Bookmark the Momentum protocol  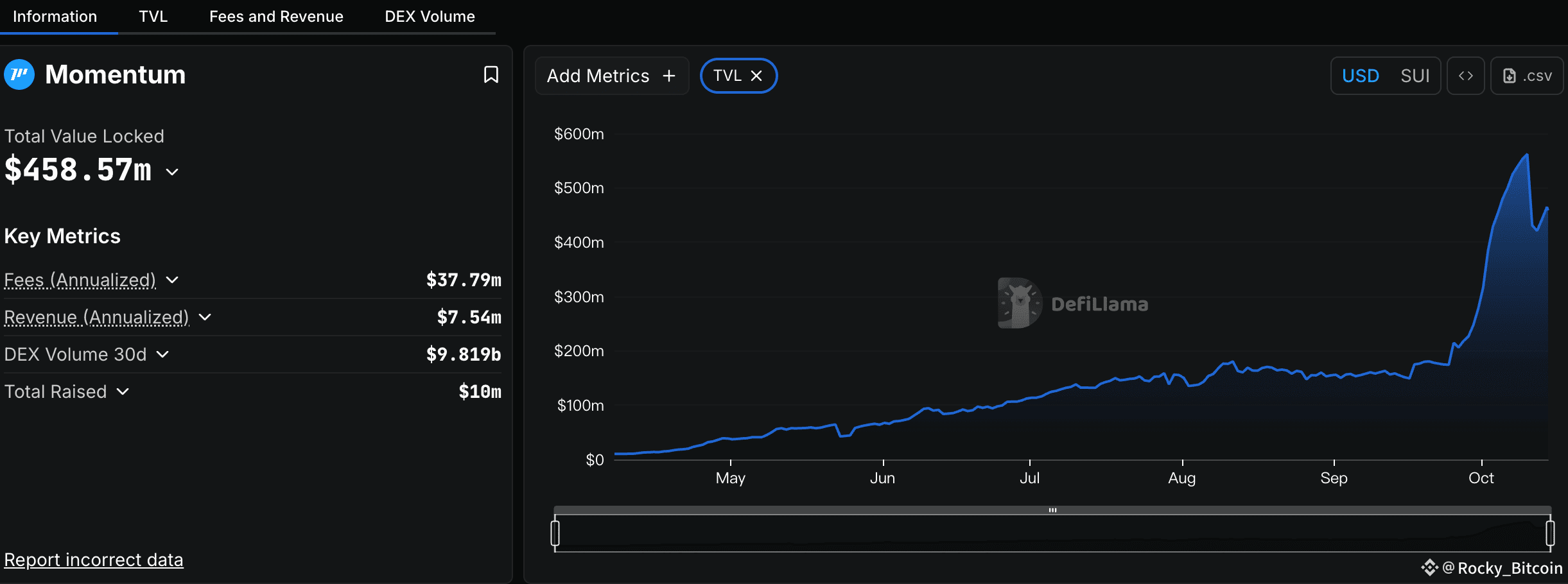point(491,75)
